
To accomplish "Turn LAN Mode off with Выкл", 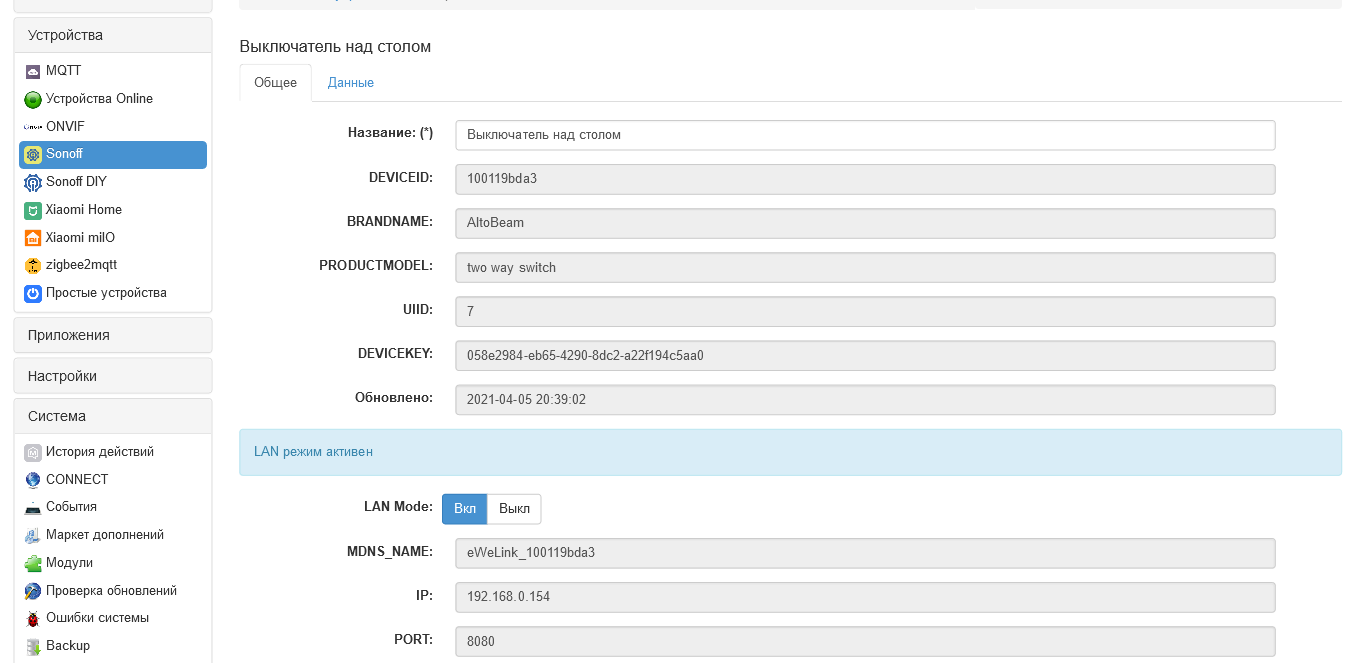I will pos(514,509).
